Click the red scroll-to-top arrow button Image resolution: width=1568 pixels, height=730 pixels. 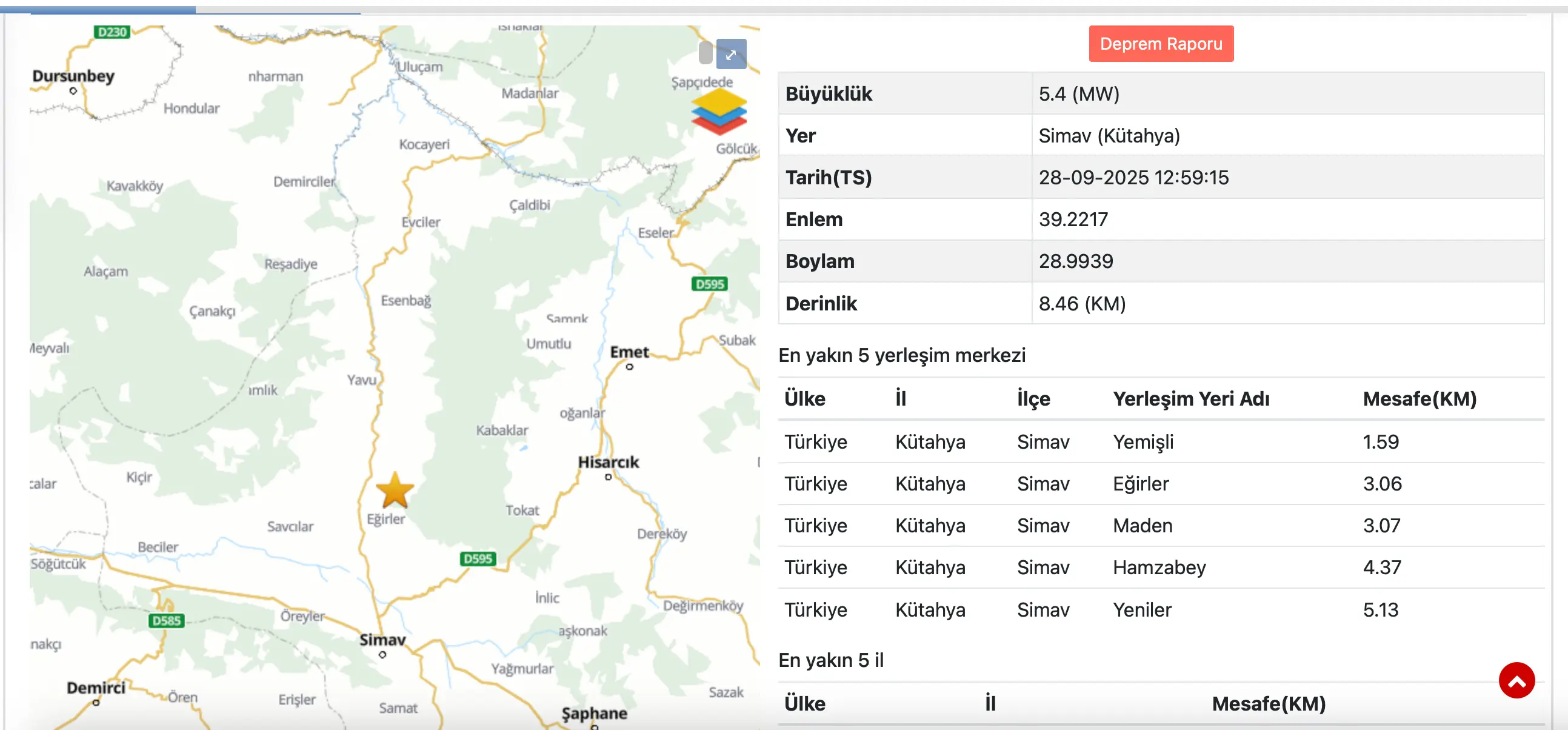click(1516, 680)
